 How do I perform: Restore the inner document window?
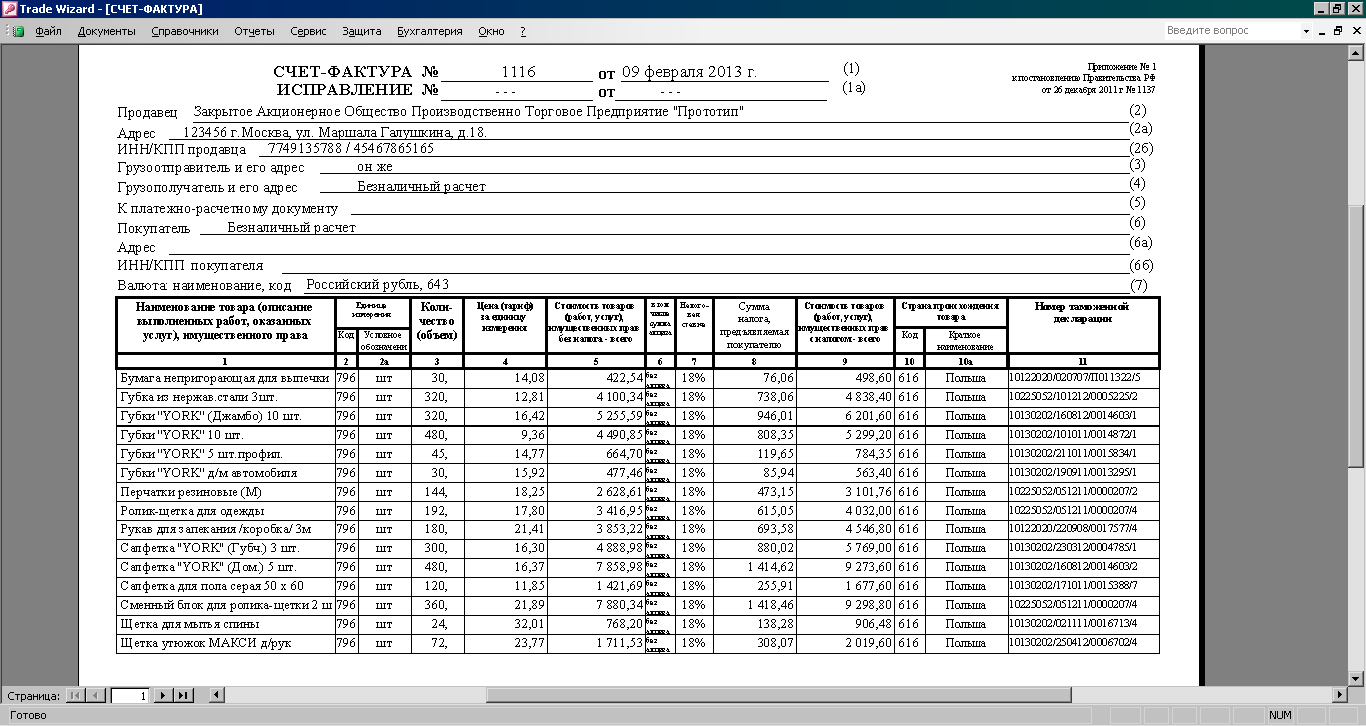[1338, 31]
